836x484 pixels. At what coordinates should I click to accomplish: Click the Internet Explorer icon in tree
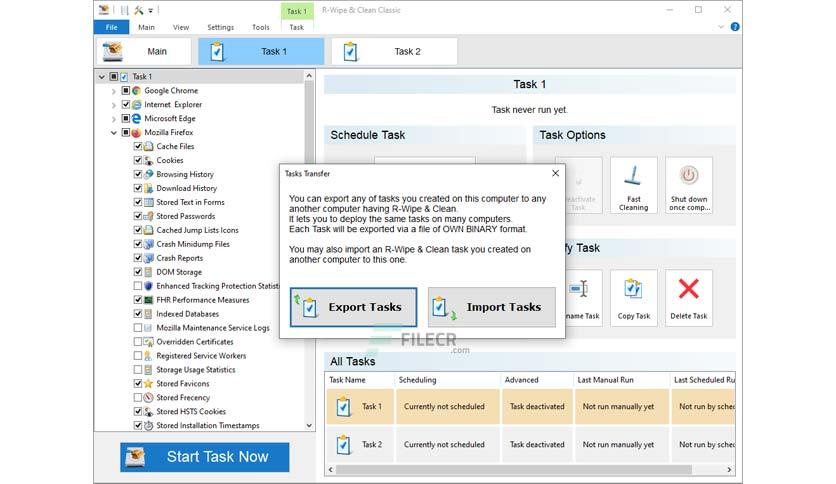click(136, 104)
